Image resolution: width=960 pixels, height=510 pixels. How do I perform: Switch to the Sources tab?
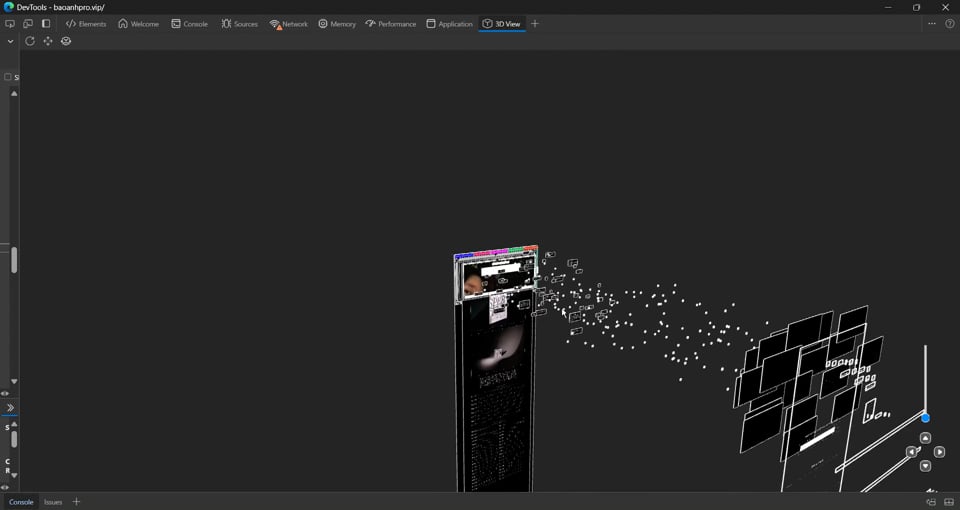pos(239,24)
